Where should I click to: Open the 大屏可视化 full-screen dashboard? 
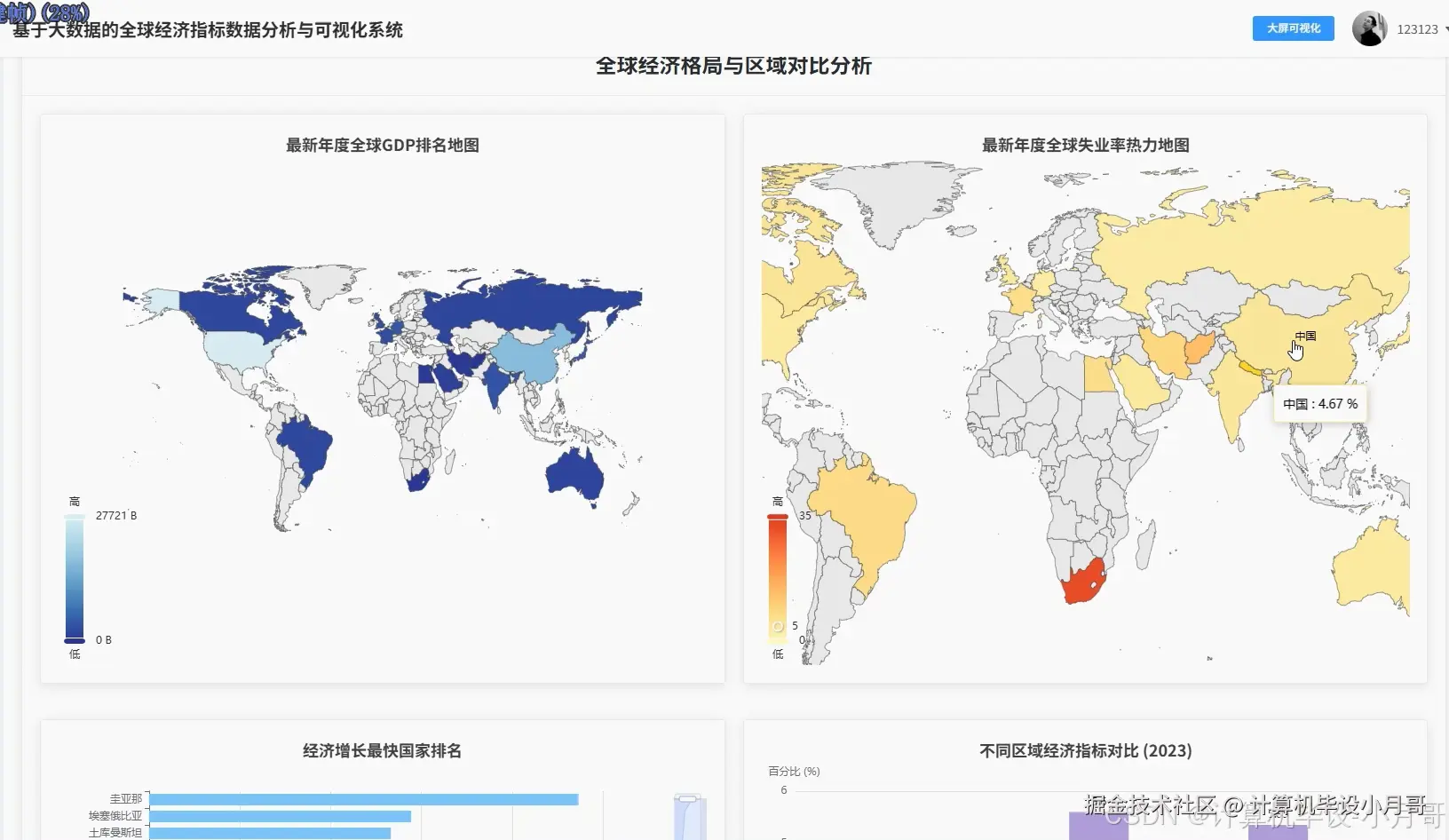pos(1292,28)
